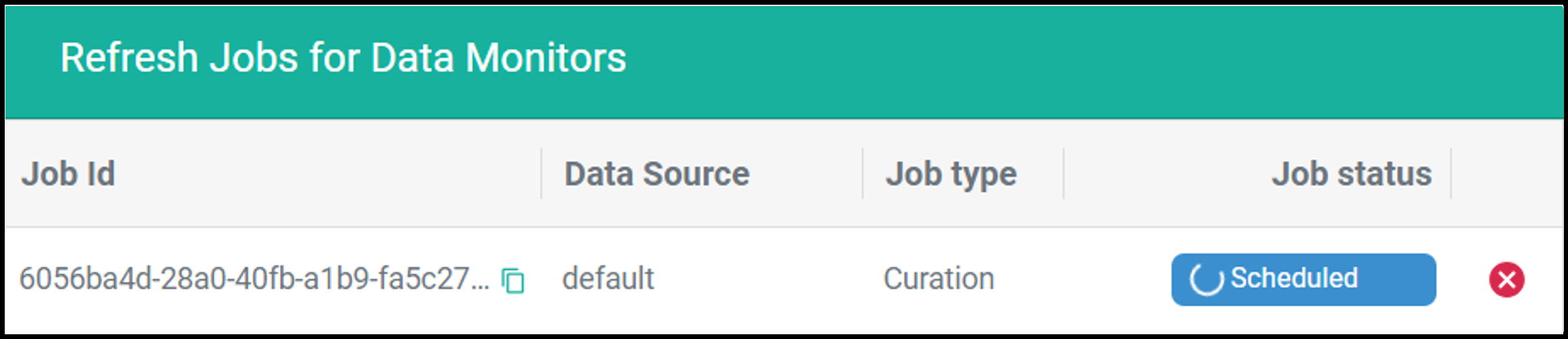The width and height of the screenshot is (1568, 339).
Task: Click the column divider after Data Source
Action: click(862, 174)
